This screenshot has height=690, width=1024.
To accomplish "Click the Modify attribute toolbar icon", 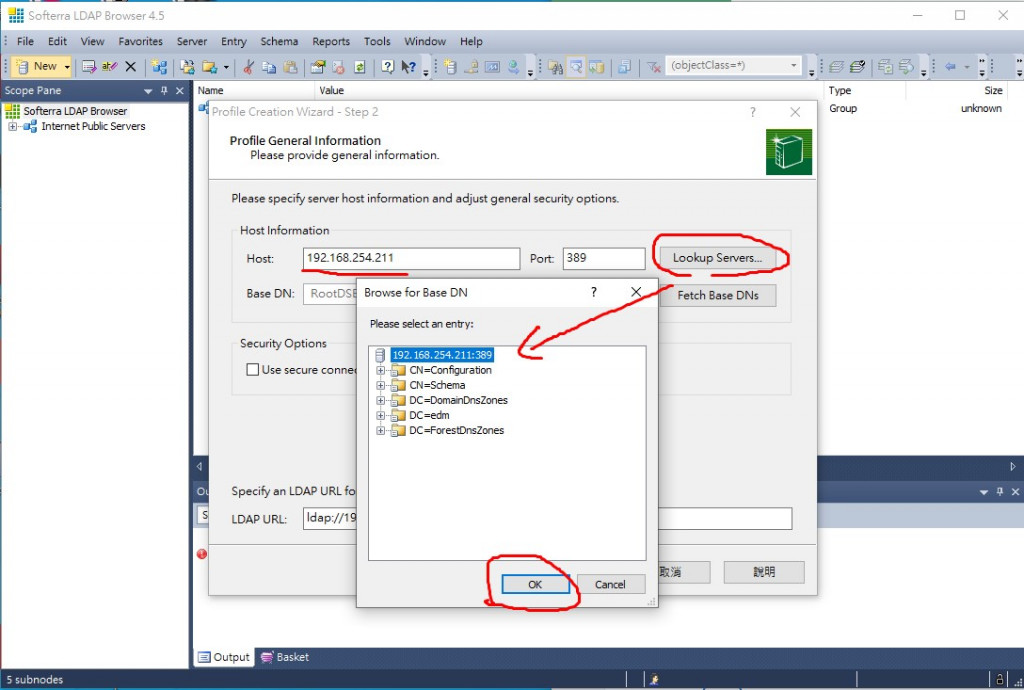I will [x=89, y=66].
